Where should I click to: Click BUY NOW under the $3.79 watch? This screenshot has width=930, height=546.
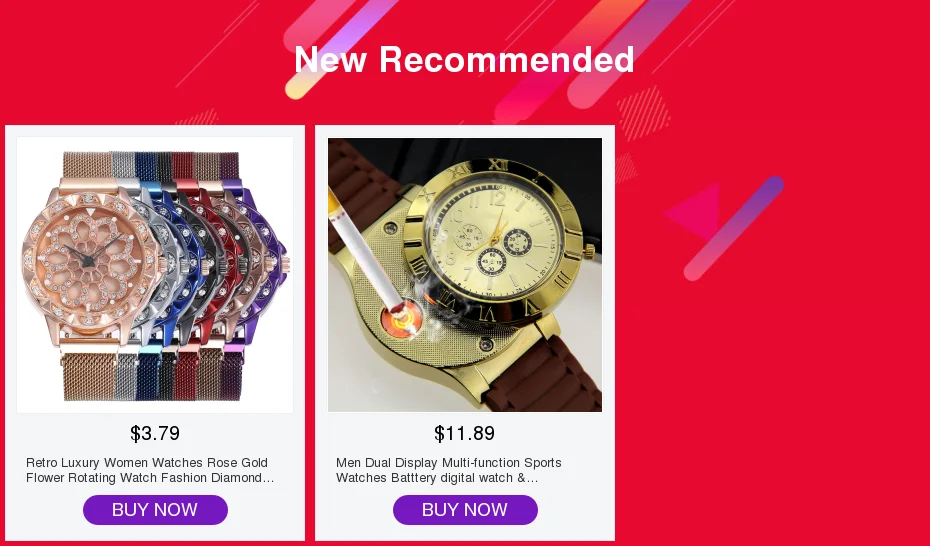pyautogui.click(x=155, y=510)
